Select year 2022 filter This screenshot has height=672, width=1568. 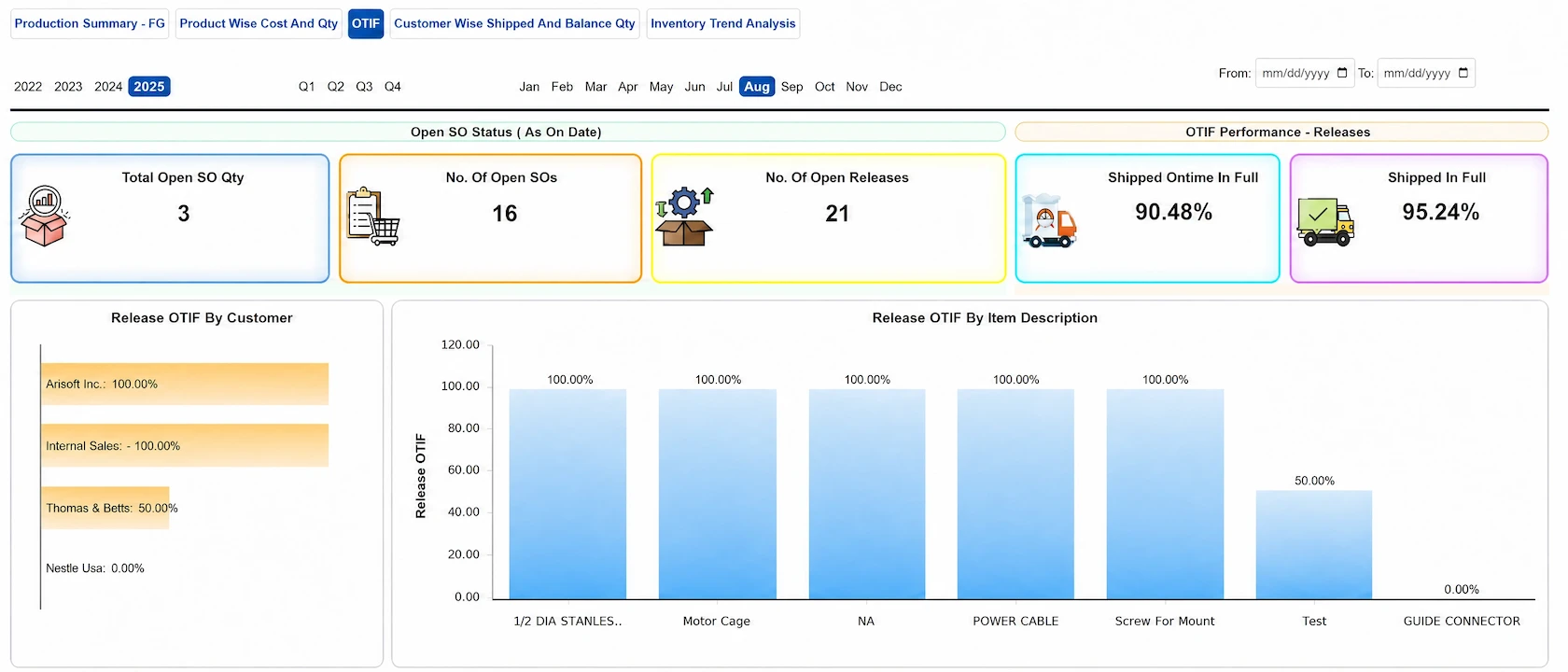[x=28, y=87]
